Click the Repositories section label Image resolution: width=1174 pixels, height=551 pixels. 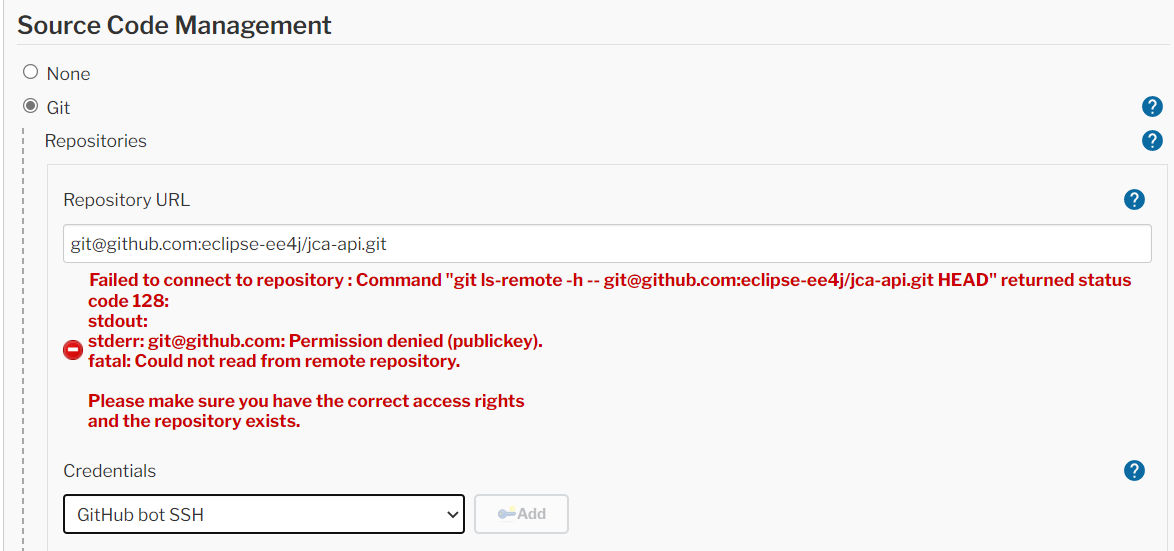[96, 141]
